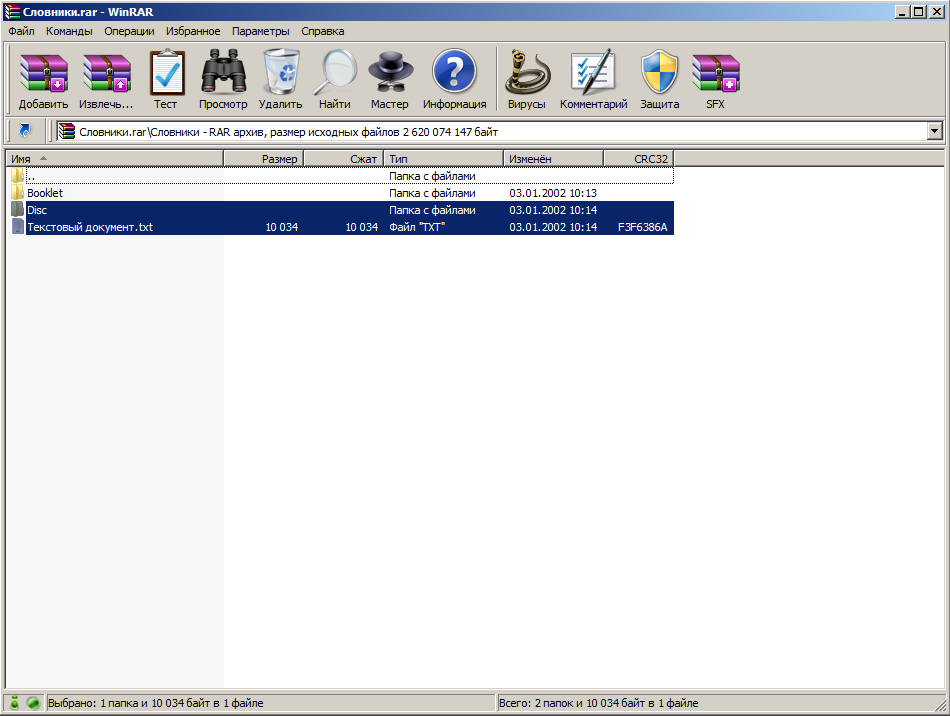Sort by Тип column header

click(443, 159)
